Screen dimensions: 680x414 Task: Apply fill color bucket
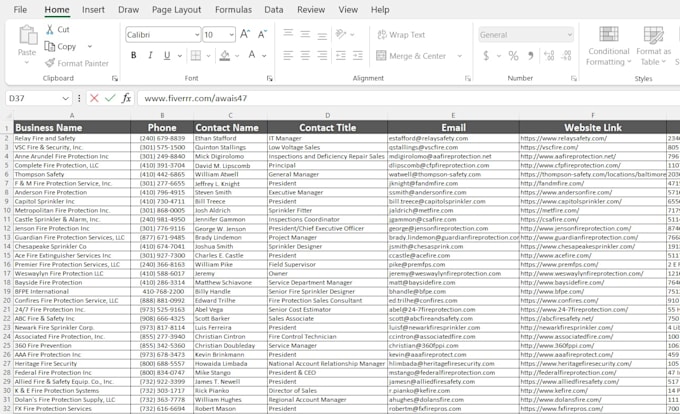click(x=225, y=55)
